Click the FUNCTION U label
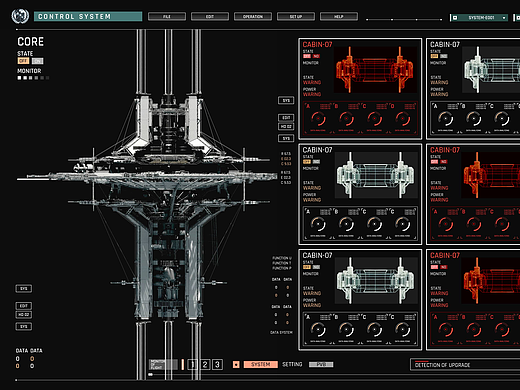 click(282, 258)
